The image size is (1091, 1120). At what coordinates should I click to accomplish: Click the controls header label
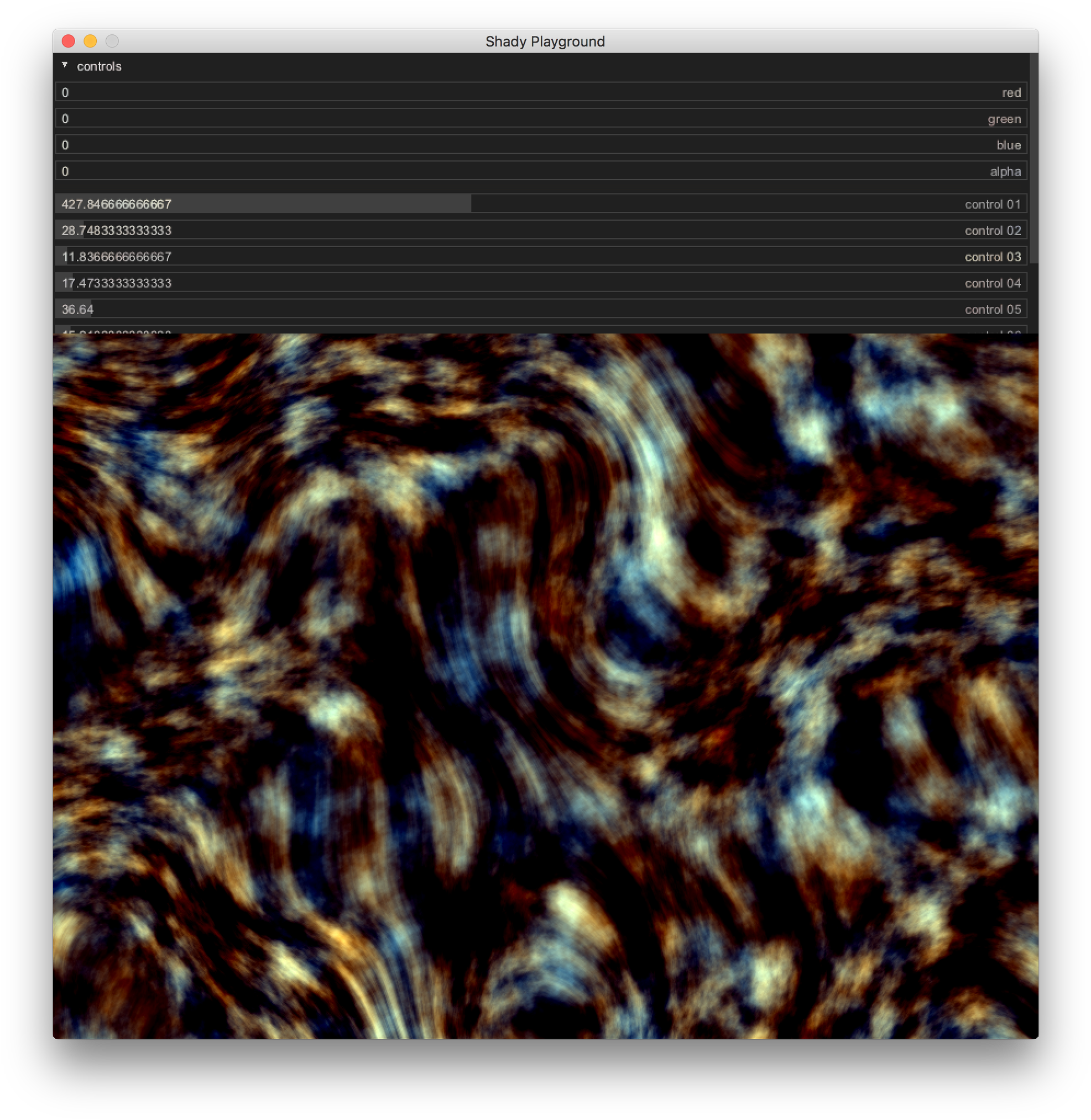tap(99, 66)
